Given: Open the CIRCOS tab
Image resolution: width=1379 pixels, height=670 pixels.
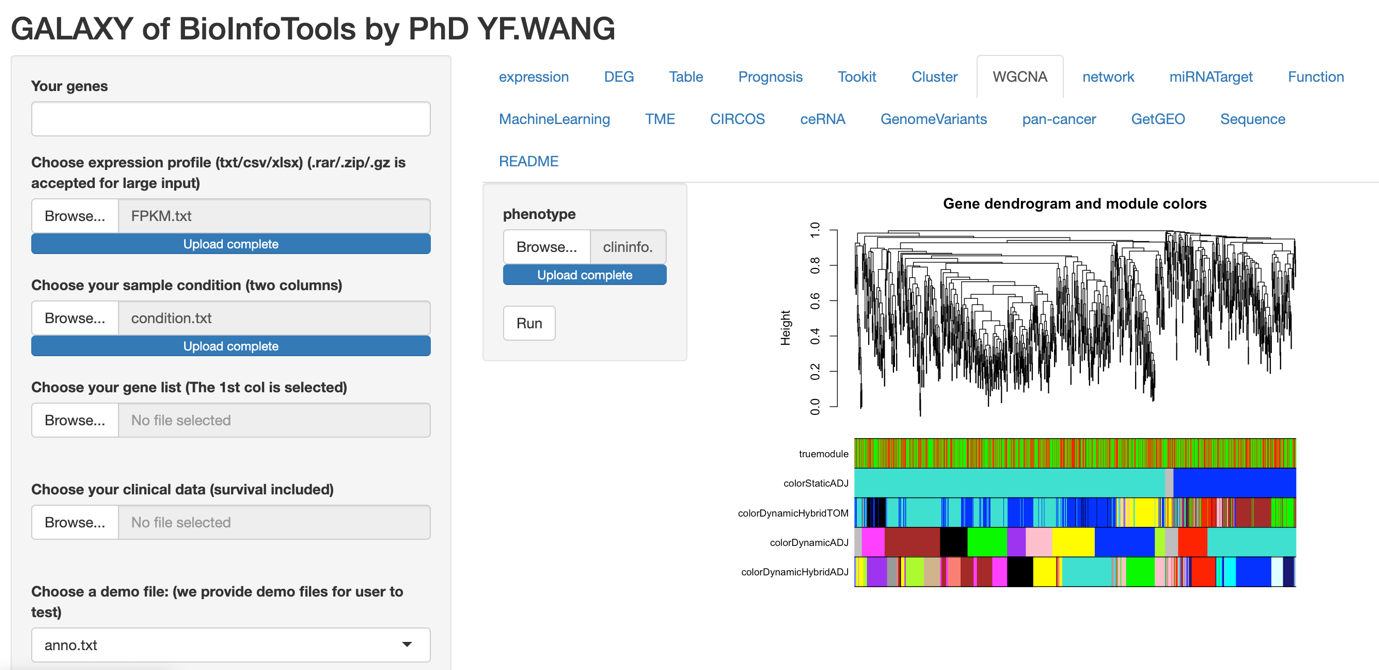Looking at the screenshot, I should [737, 119].
